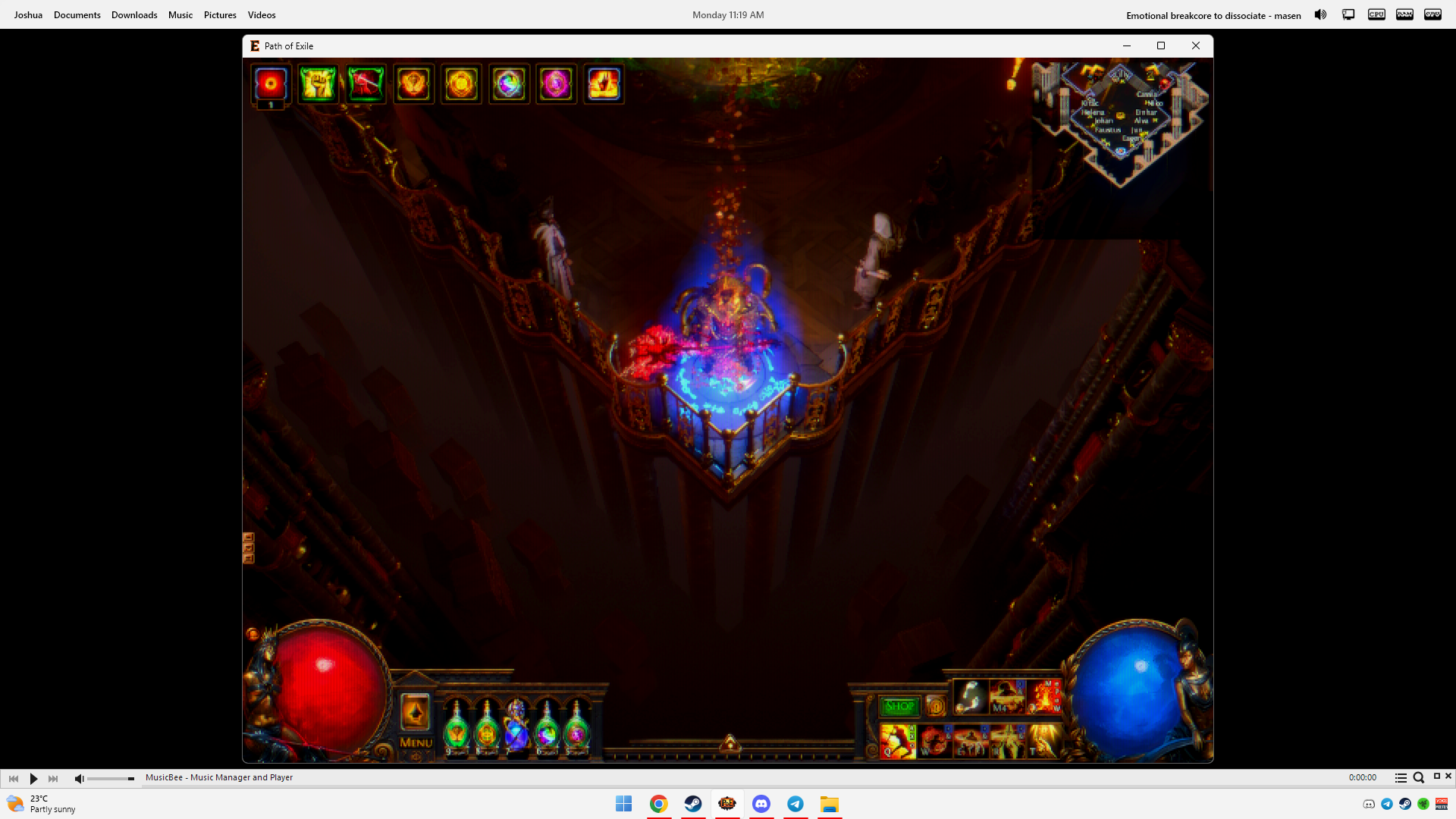Open Pictures in the top bar
This screenshot has width=1456, height=819.
[220, 15]
